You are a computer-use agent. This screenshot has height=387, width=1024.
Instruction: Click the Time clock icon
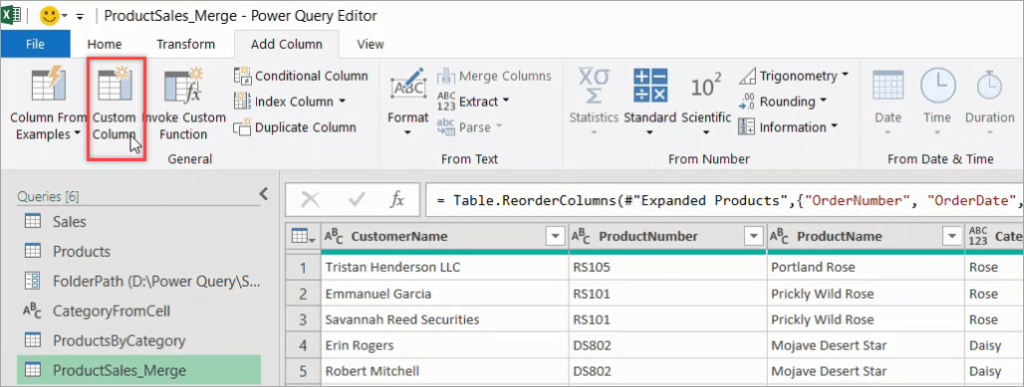(x=937, y=85)
